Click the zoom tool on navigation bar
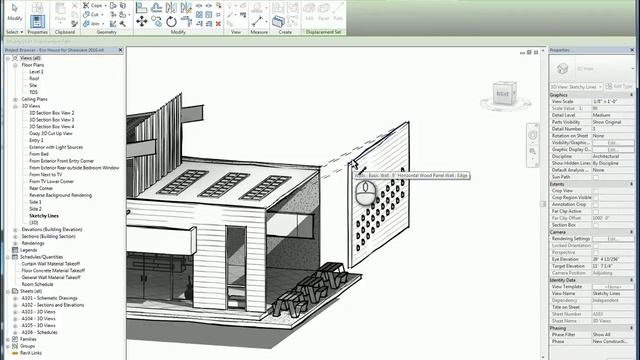The image size is (640, 360). point(533,151)
